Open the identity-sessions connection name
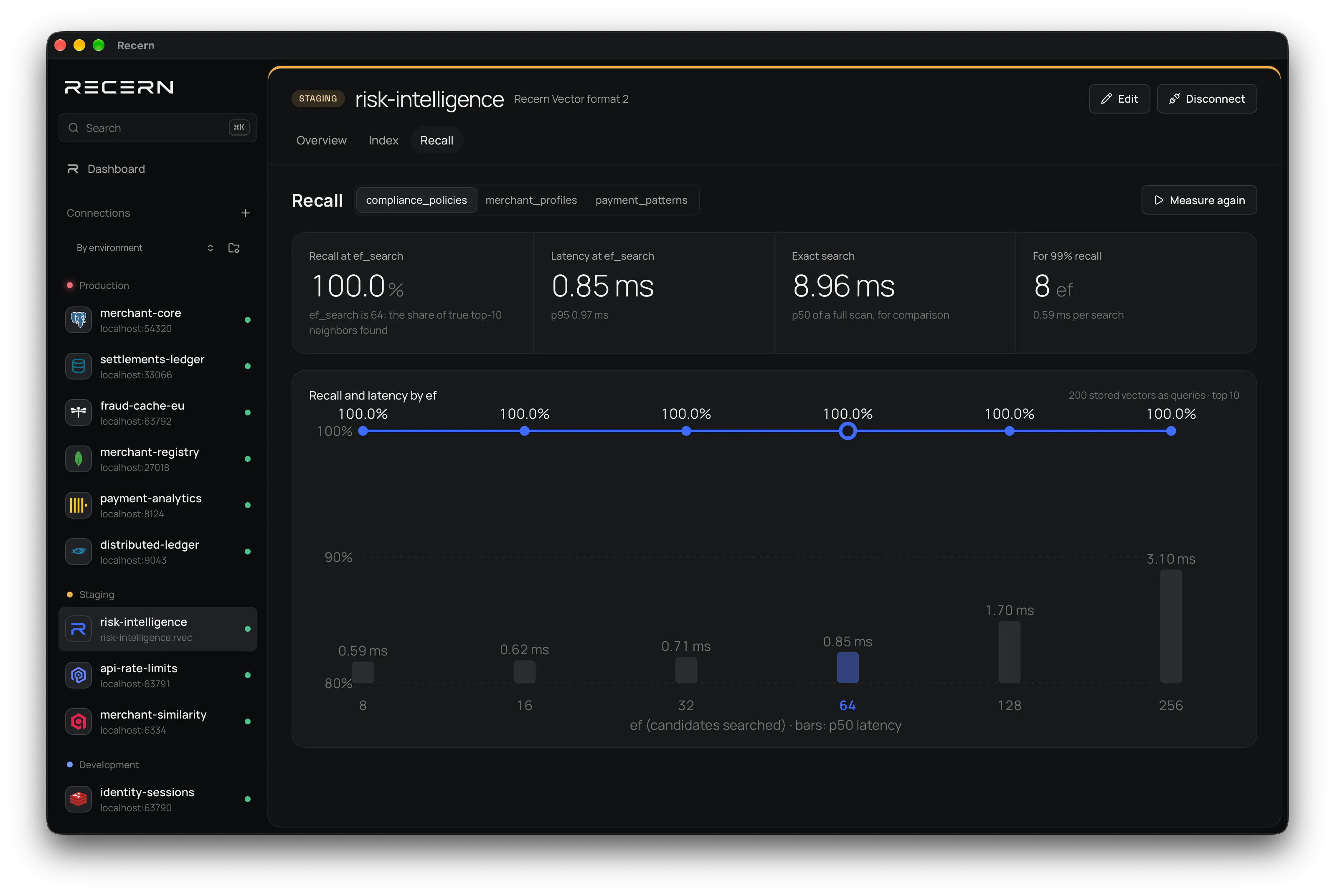 pos(147,792)
